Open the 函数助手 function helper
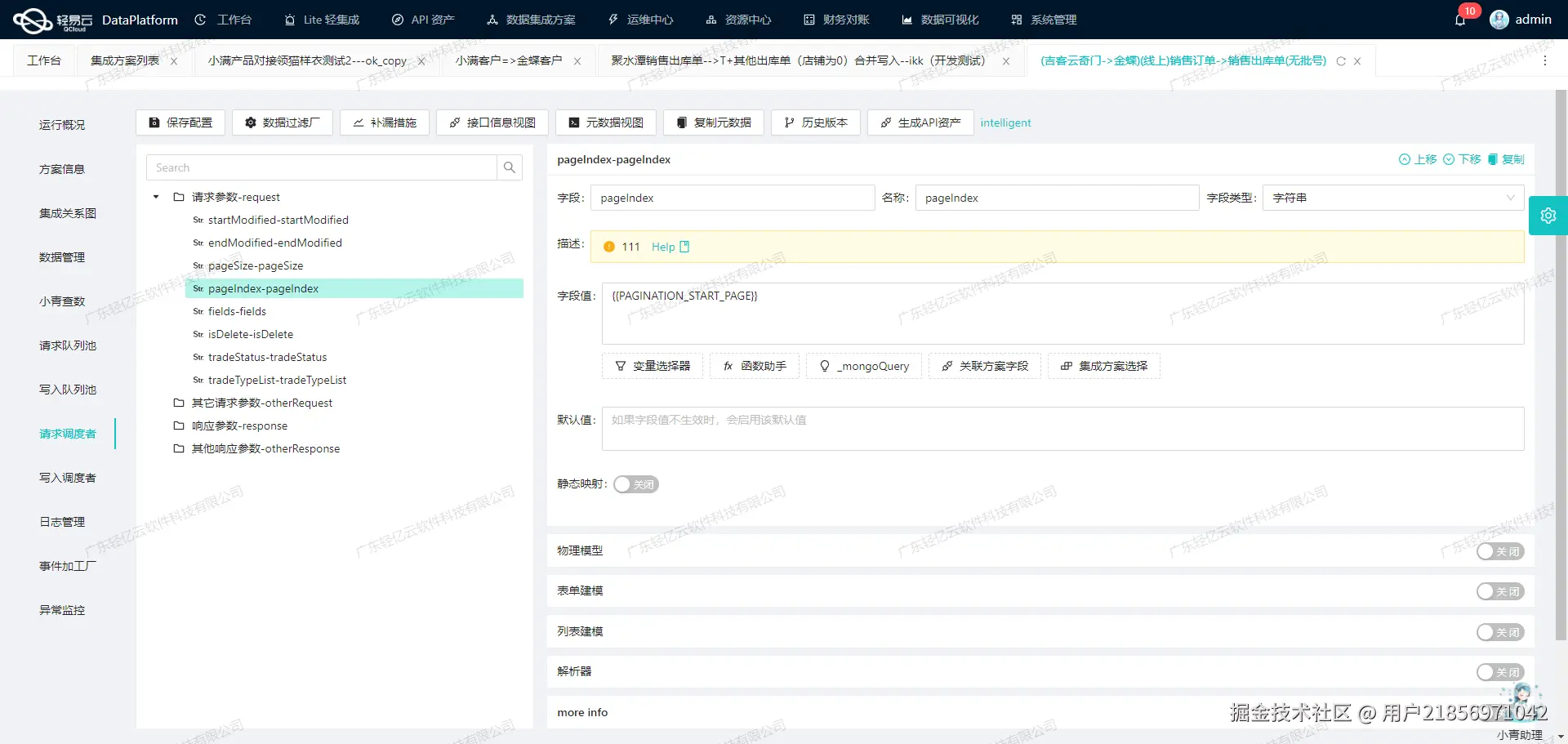 [754, 366]
